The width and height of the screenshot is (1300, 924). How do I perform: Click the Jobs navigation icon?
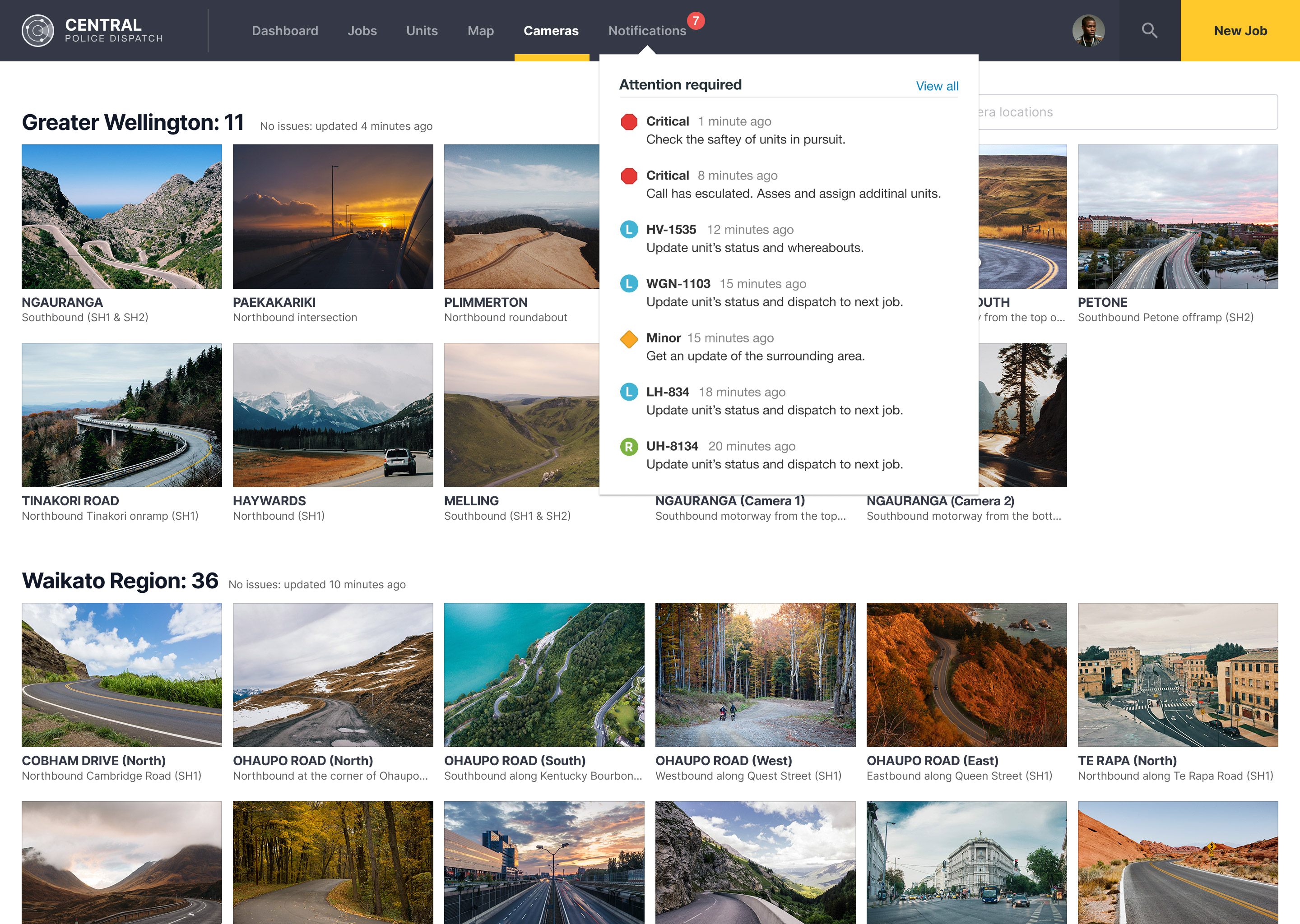(x=362, y=30)
